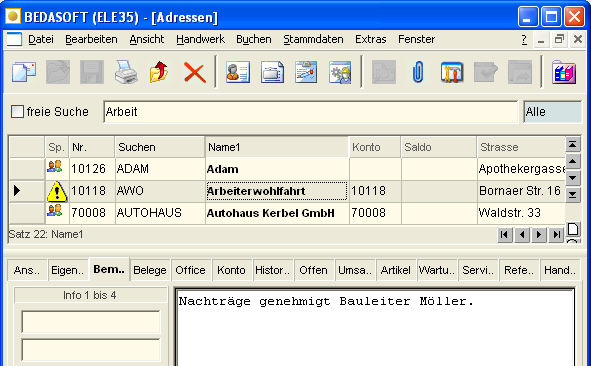Click the blue paperclip attachment icon
Viewport: 591px width, 366px height.
pos(418,72)
